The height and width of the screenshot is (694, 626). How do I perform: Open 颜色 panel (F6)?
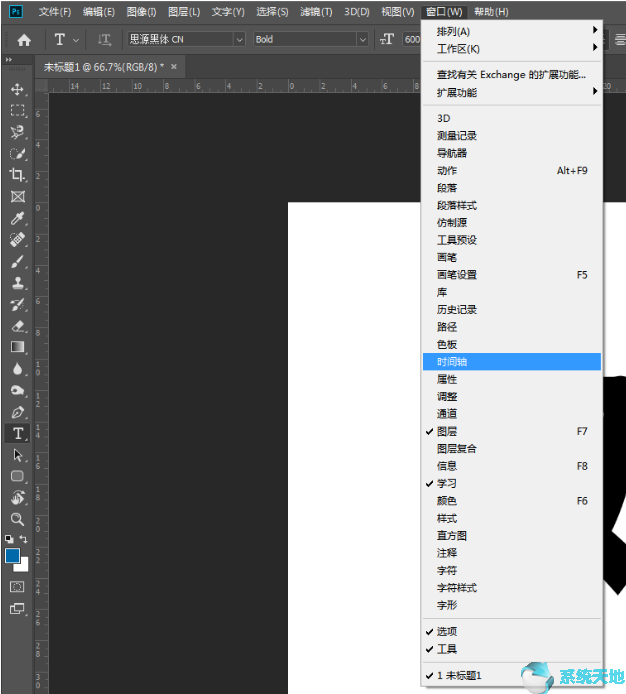(x=512, y=501)
